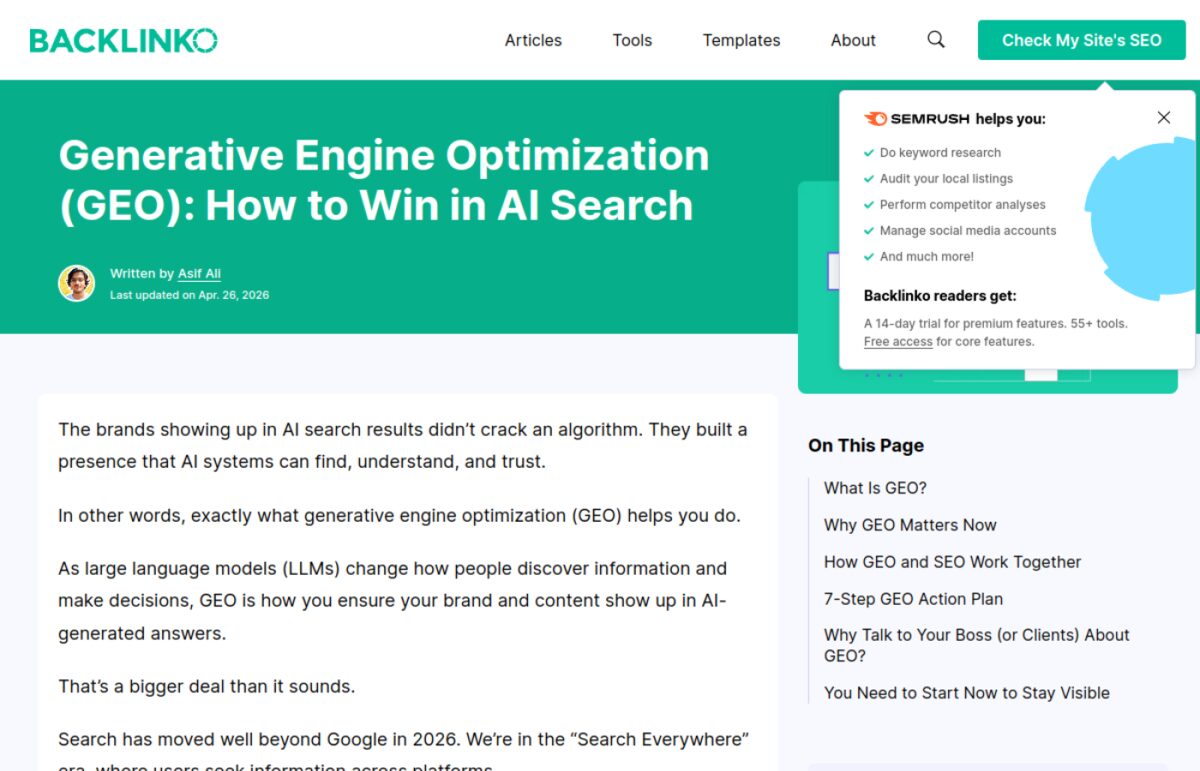Open the About menu
1200x771 pixels.
[853, 40]
